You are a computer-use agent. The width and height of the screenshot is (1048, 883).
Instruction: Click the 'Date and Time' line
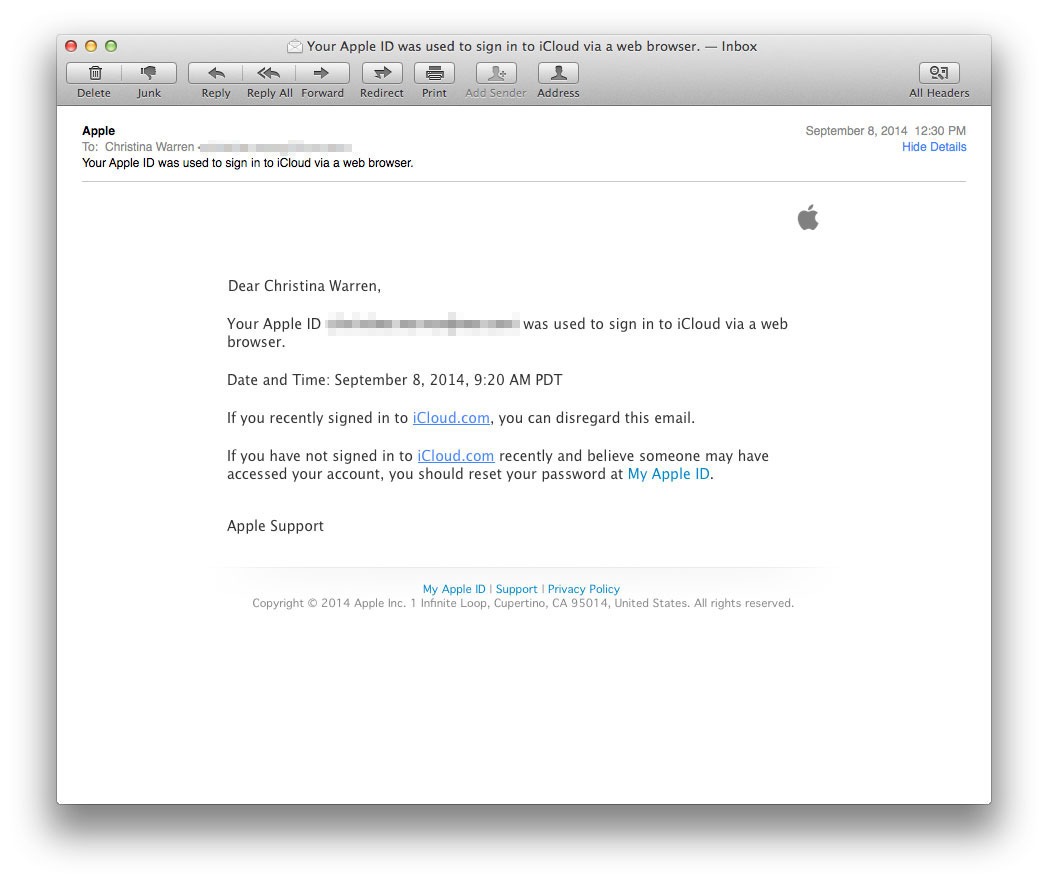click(x=394, y=380)
